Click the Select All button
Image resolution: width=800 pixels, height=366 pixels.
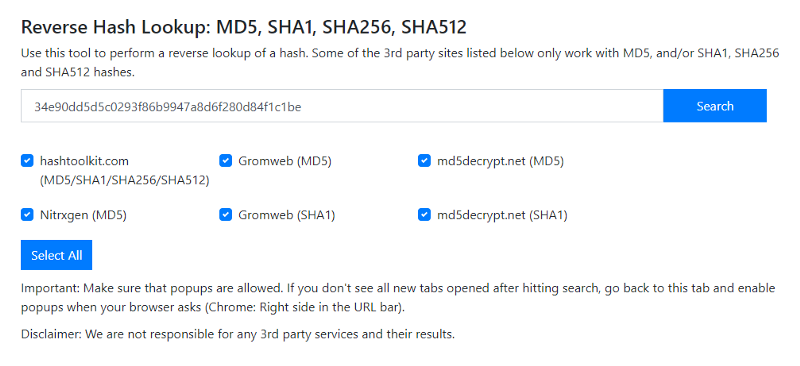[56, 255]
